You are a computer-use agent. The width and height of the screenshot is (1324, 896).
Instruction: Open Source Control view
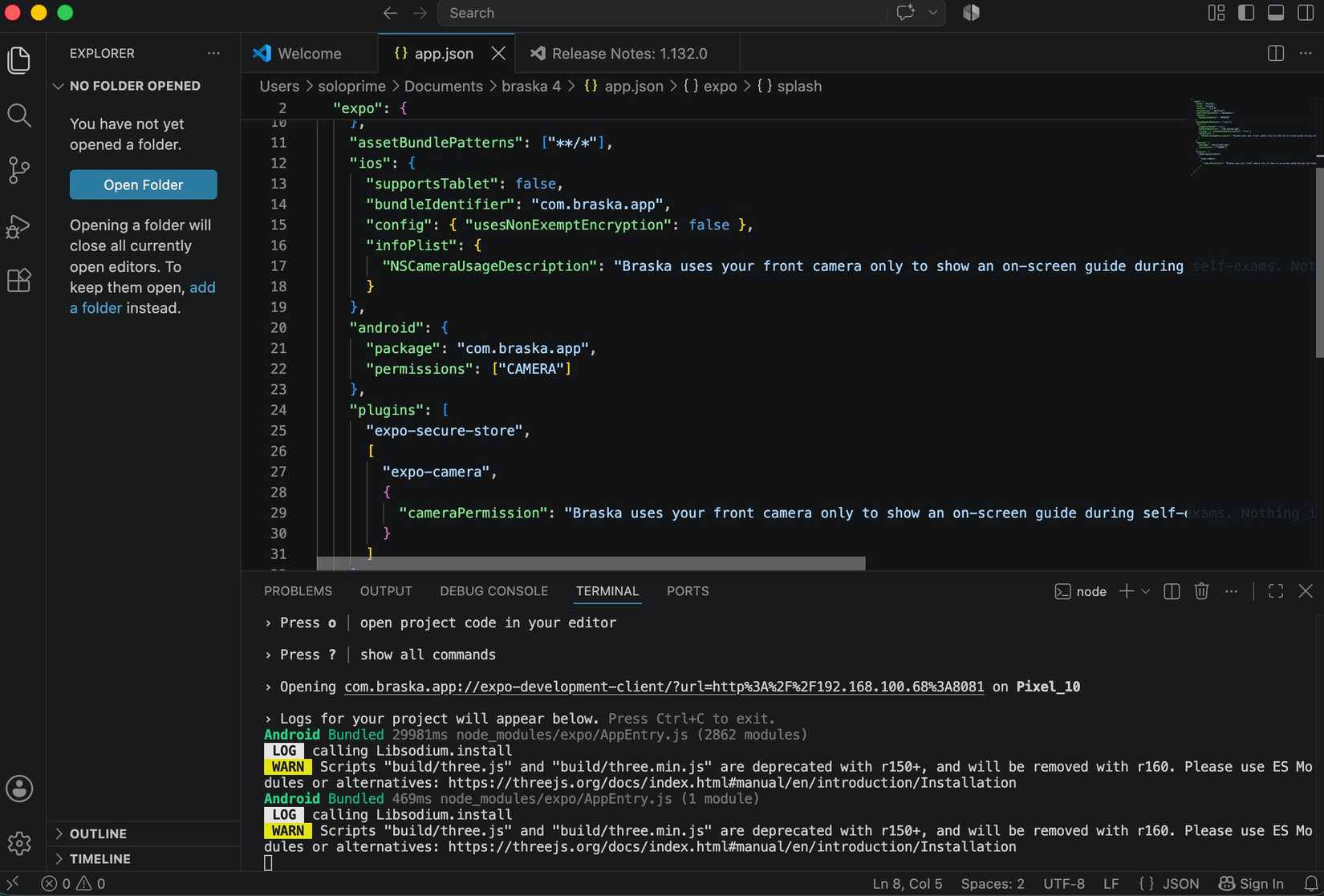(x=19, y=170)
